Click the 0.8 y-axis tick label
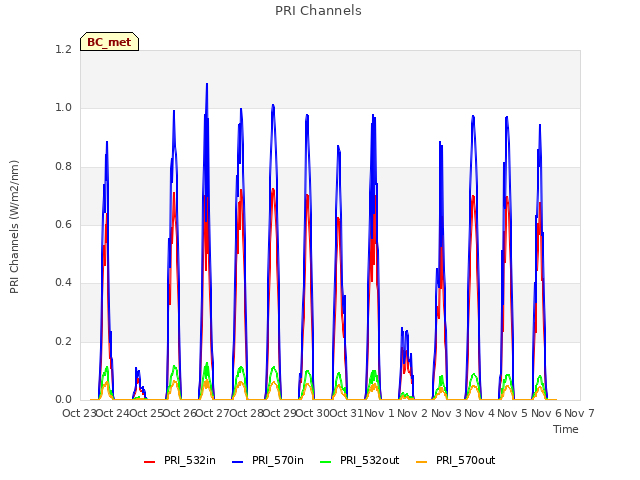 point(63,167)
